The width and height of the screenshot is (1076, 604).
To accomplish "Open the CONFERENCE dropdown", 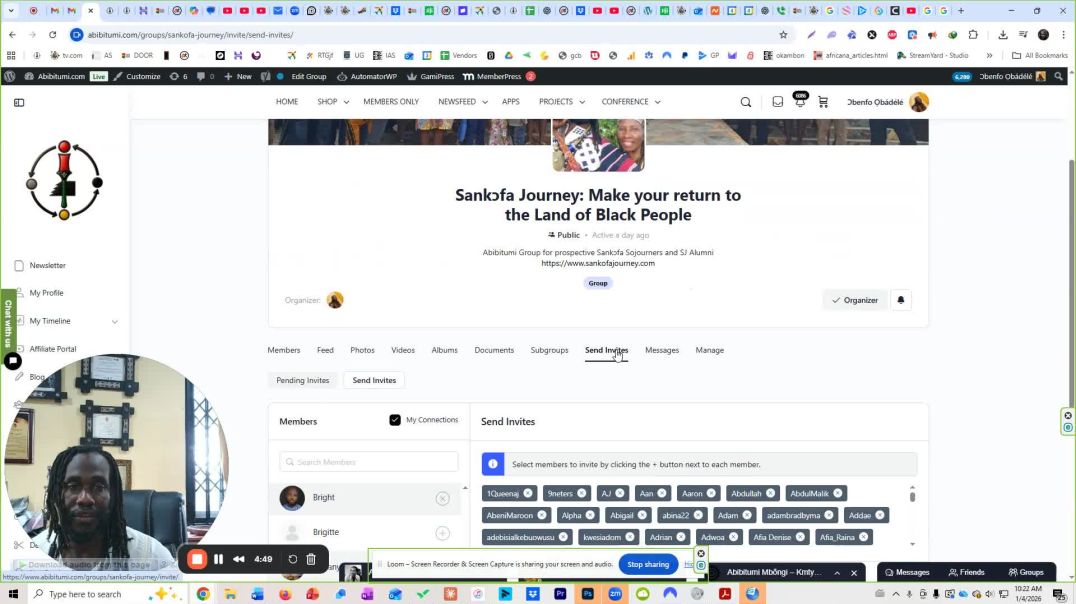I will click(630, 101).
